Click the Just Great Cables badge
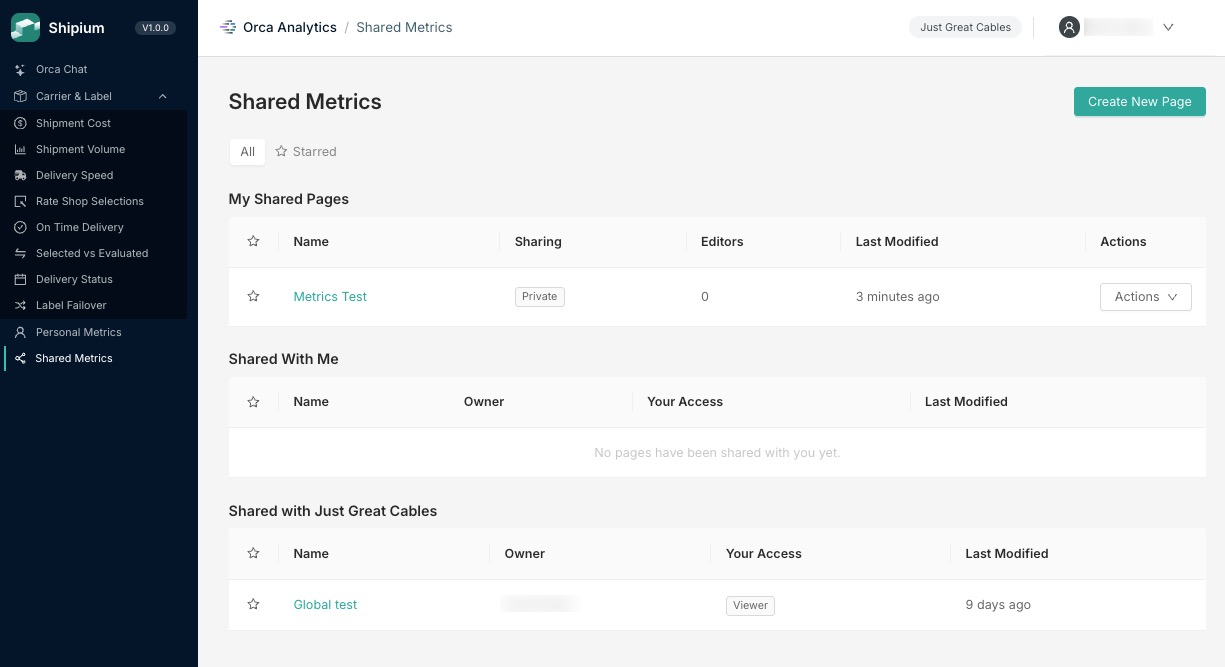Viewport: 1225px width, 667px height. tap(965, 27)
